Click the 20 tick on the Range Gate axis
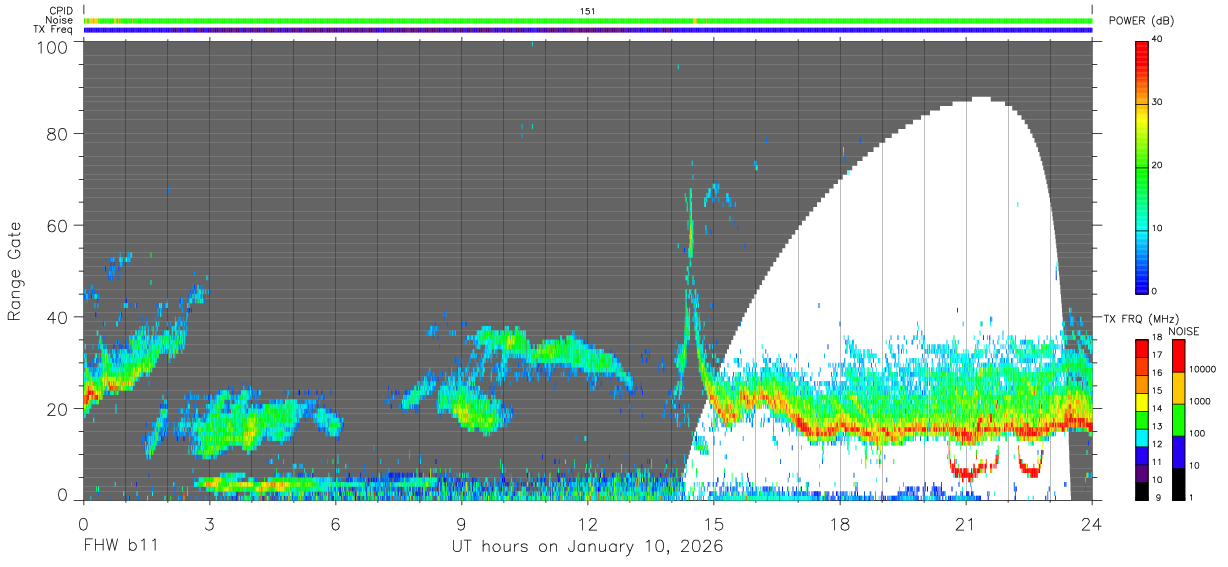This screenshot has height=567, width=1228. tap(56, 409)
